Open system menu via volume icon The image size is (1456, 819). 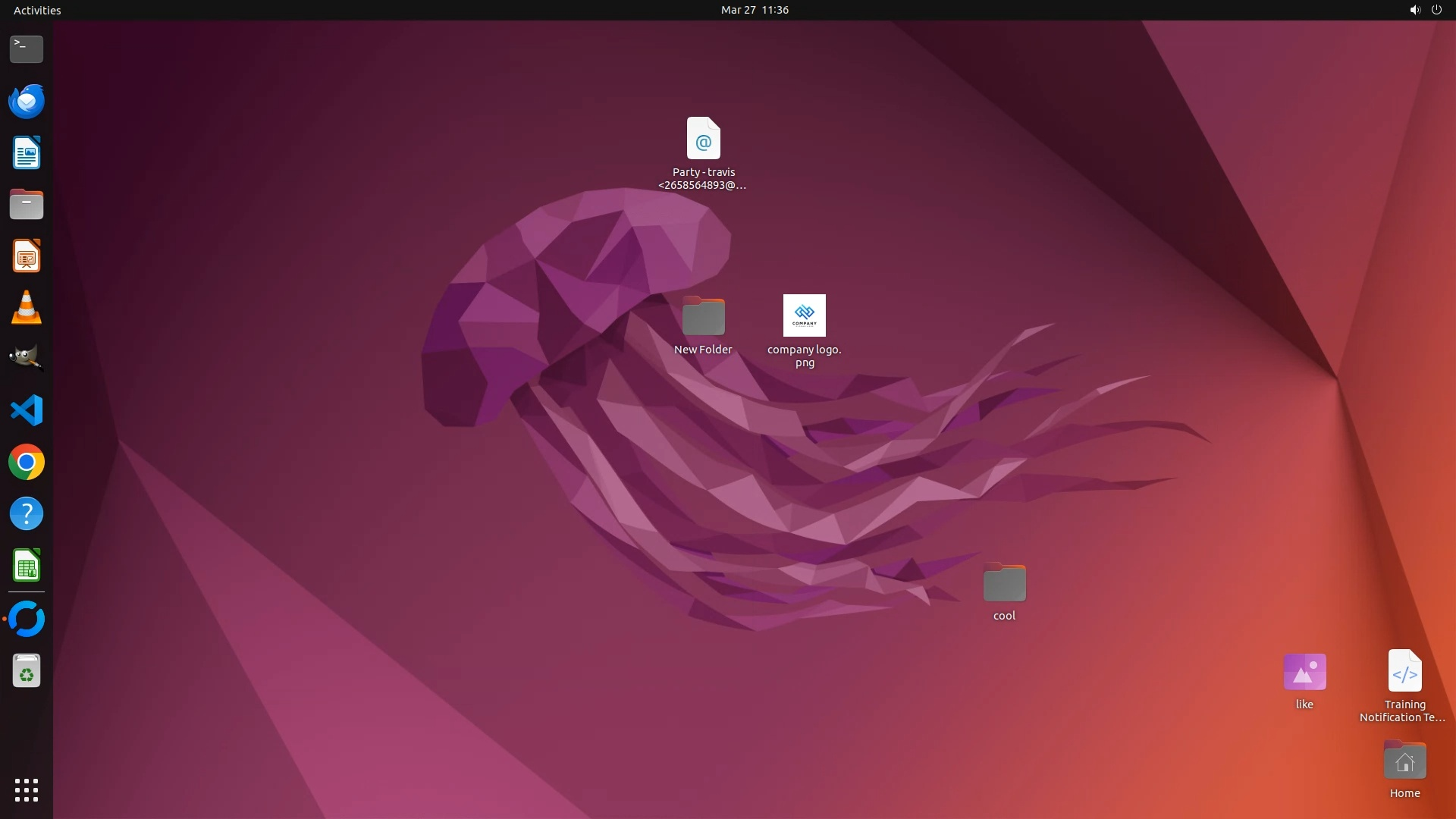pos(1414,10)
